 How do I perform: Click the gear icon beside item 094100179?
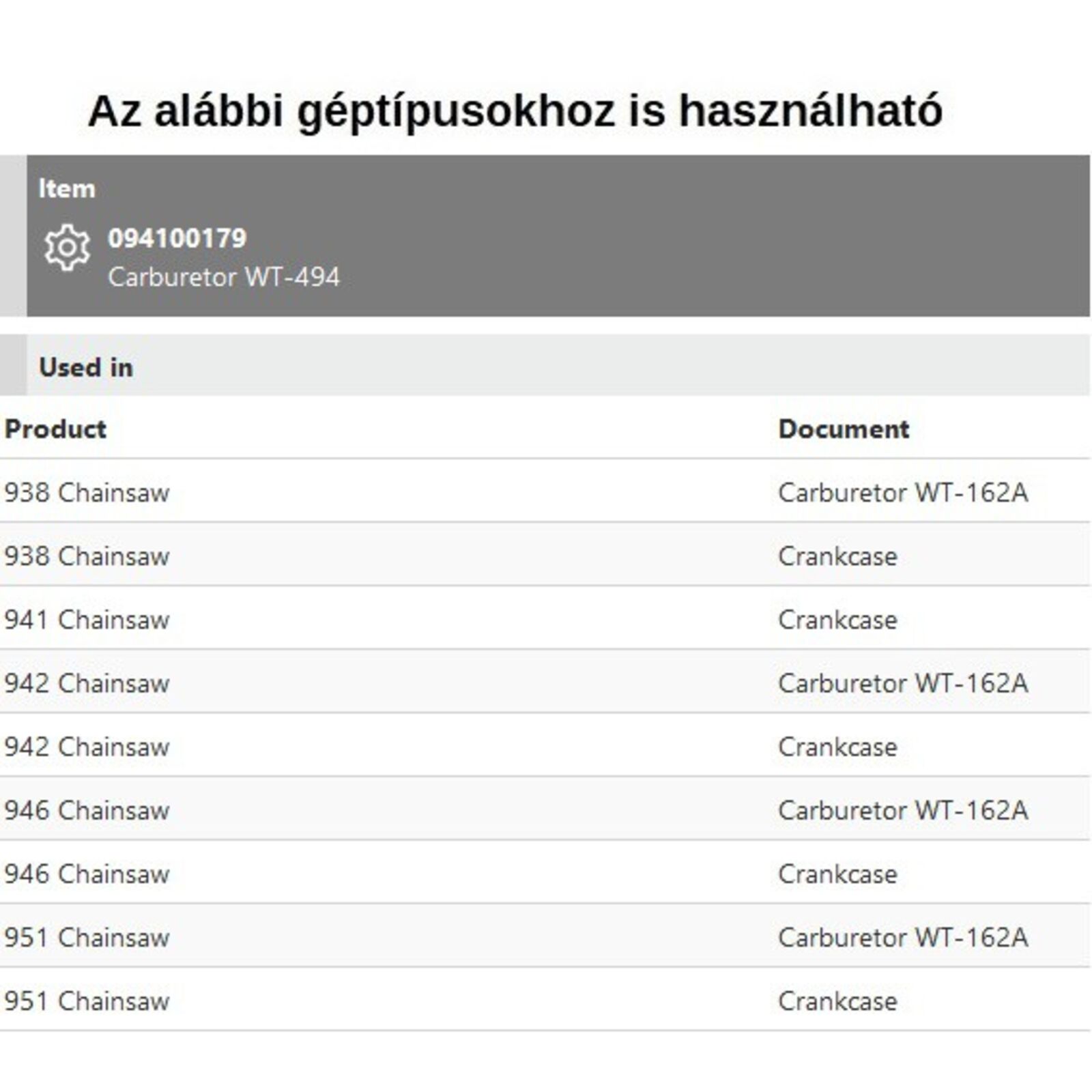(67, 247)
